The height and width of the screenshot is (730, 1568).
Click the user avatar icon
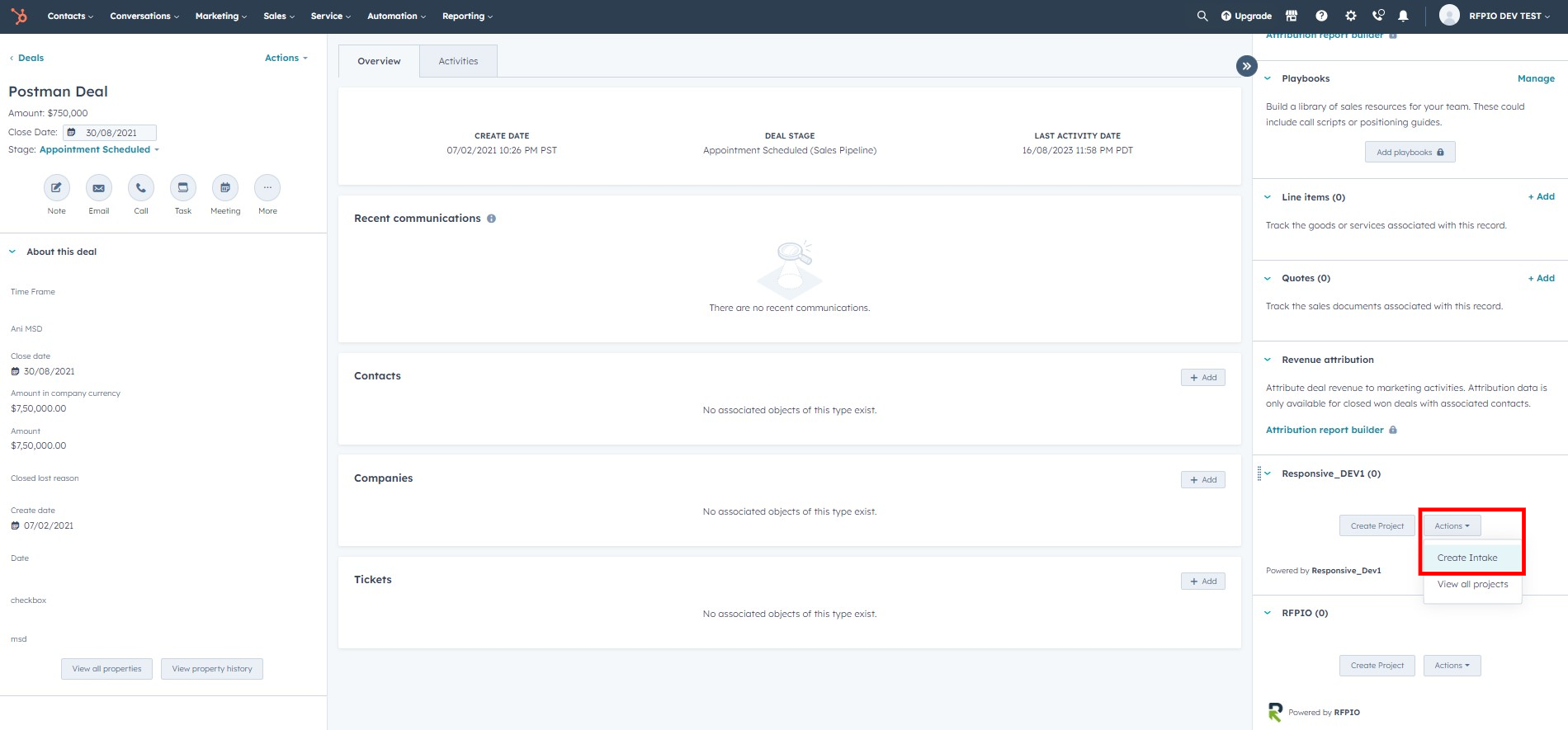(1449, 16)
